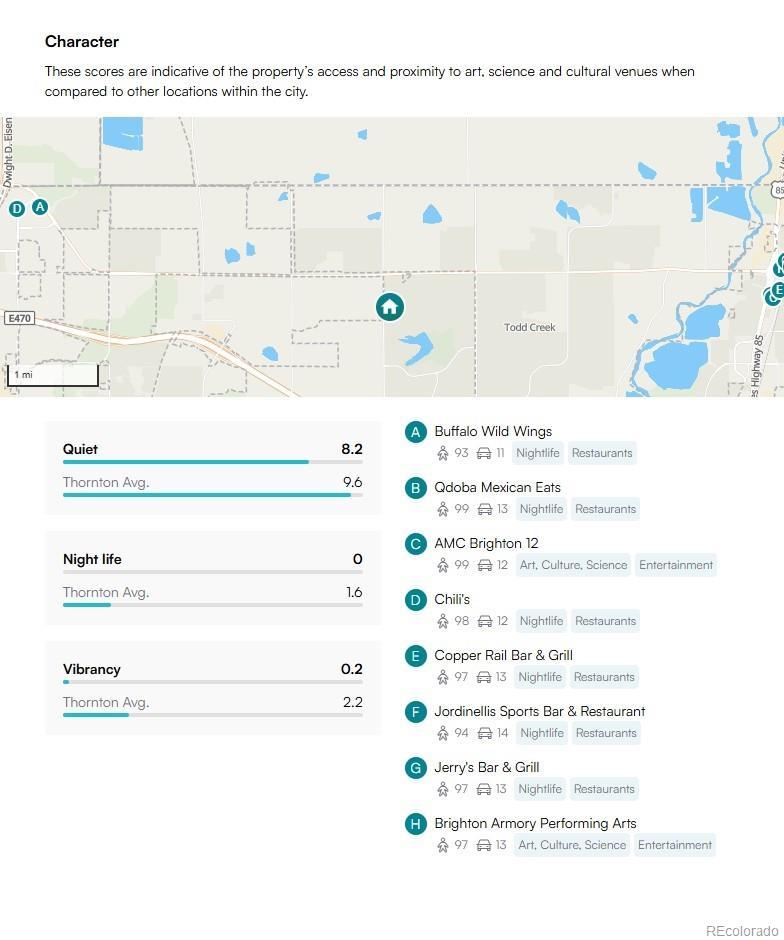784x940 pixels.
Task: Open Buffalo Wild Wings listing
Action: tap(493, 432)
